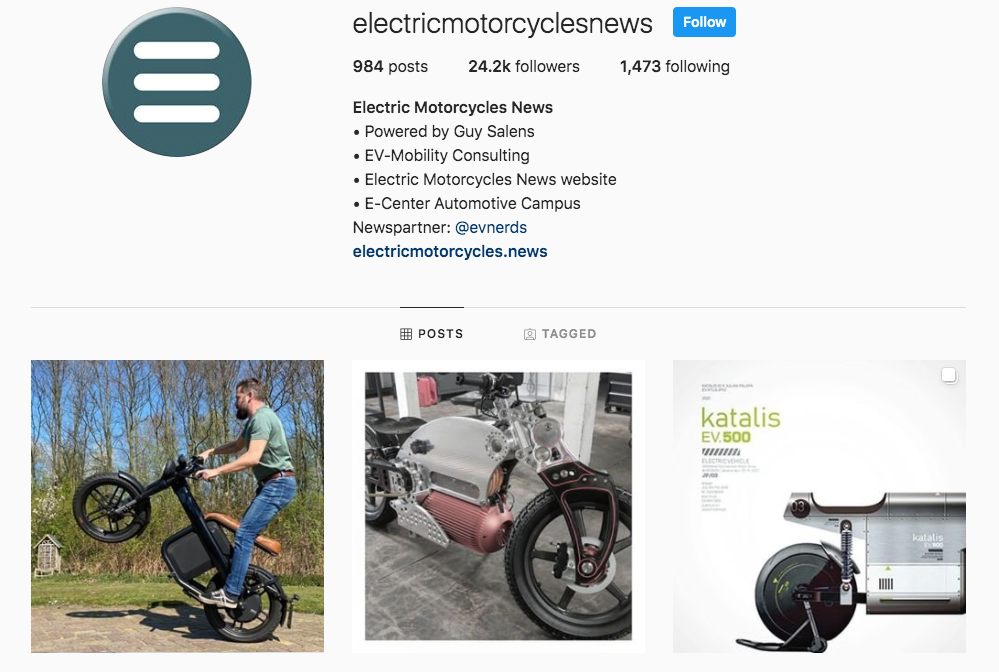Click the Powered by Guy Salens line
The width and height of the screenshot is (999, 672).
pos(443,131)
